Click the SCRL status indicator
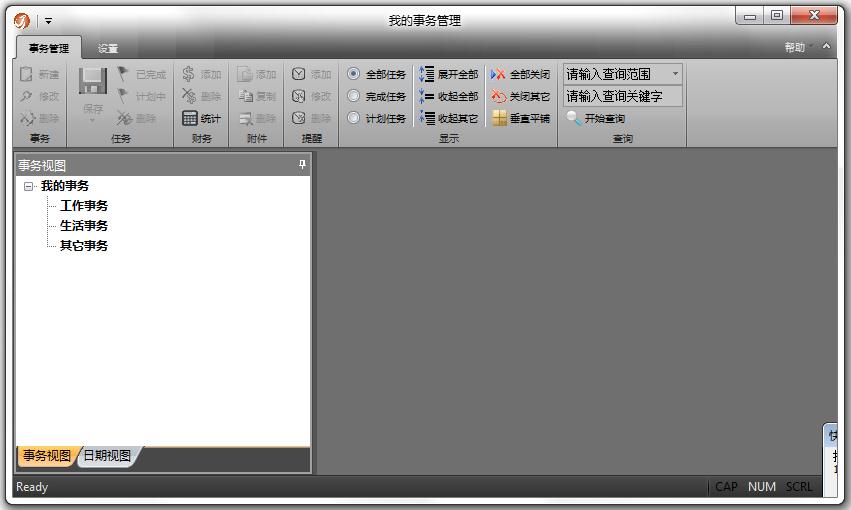Screen dimensions: 851x510 [x=799, y=487]
